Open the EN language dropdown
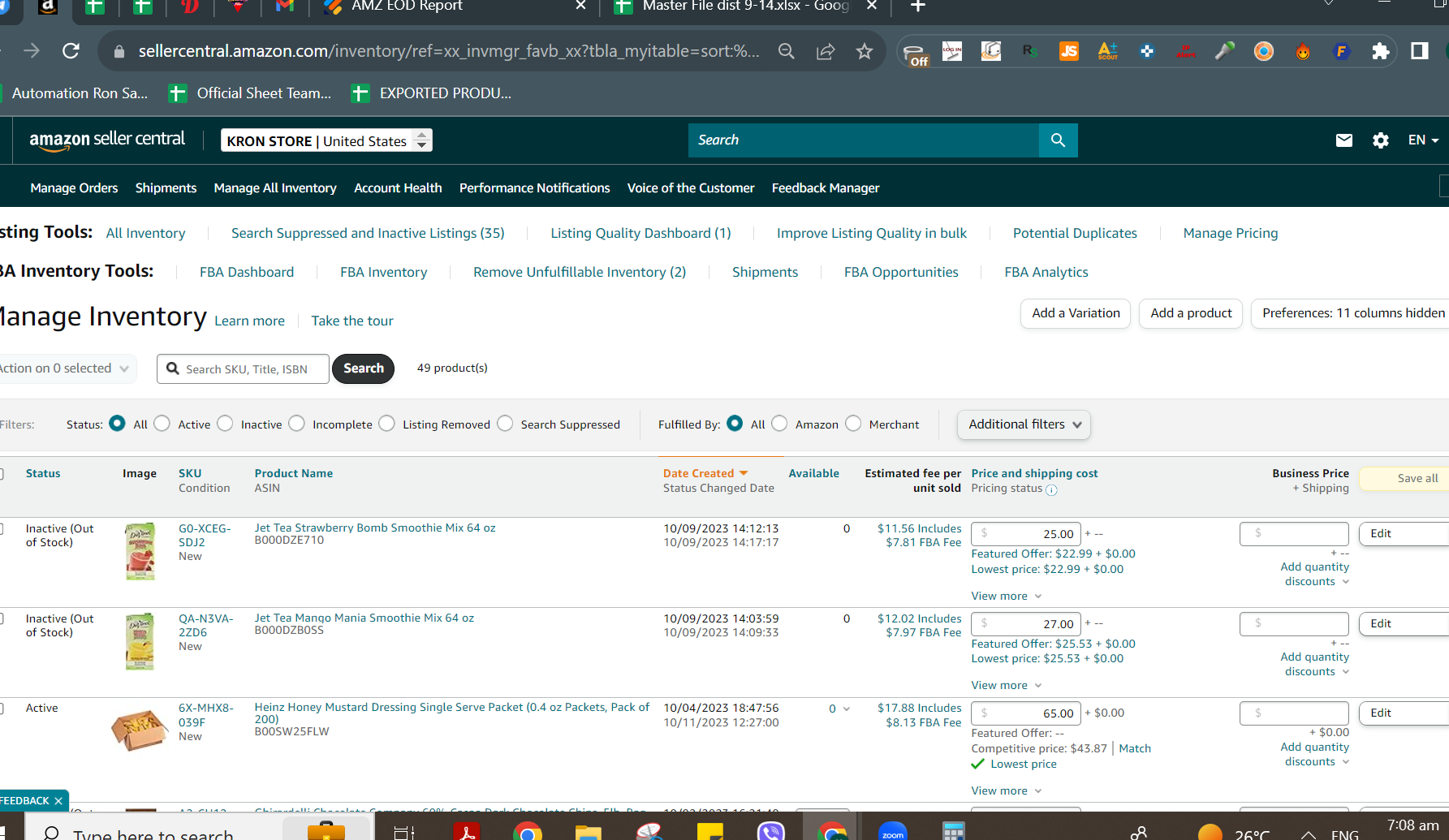 (1423, 140)
